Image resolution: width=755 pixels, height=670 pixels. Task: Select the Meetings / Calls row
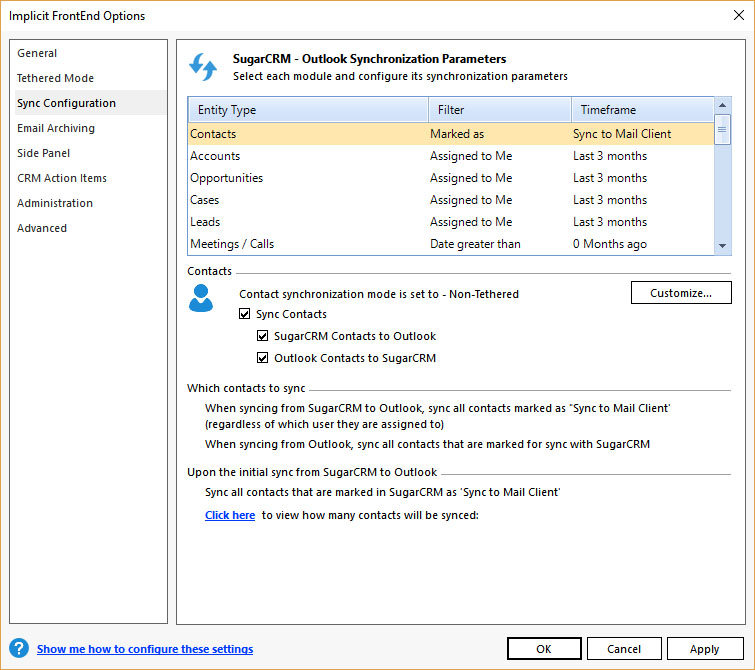[x=232, y=244]
